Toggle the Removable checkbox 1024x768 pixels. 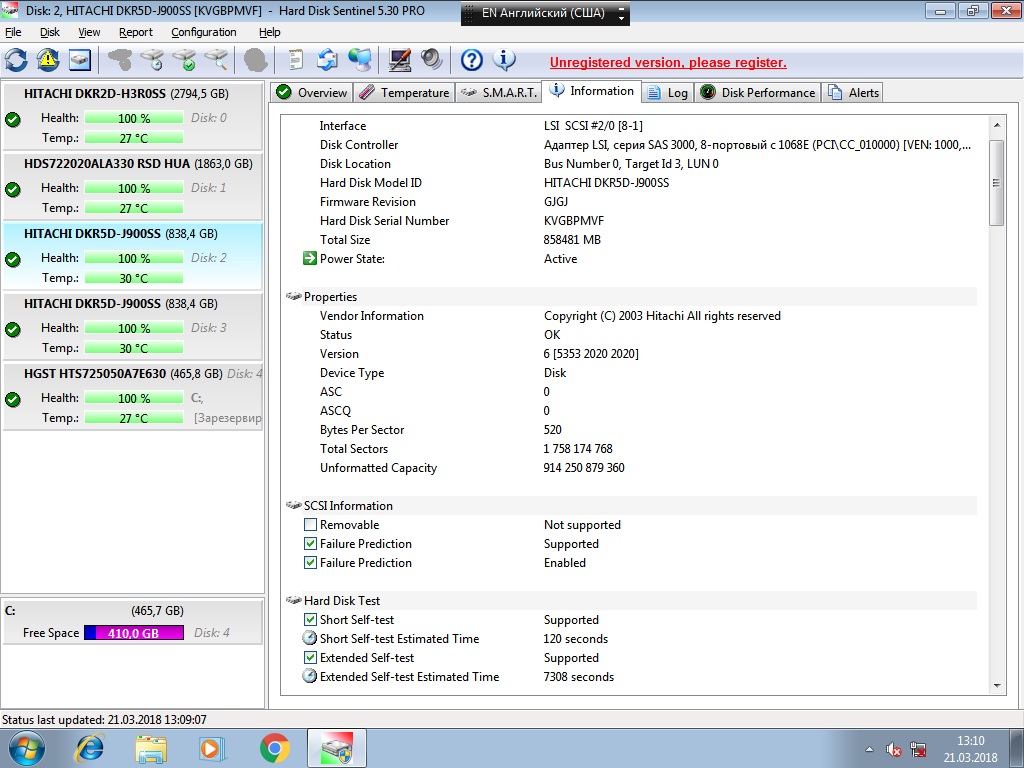pyautogui.click(x=310, y=524)
